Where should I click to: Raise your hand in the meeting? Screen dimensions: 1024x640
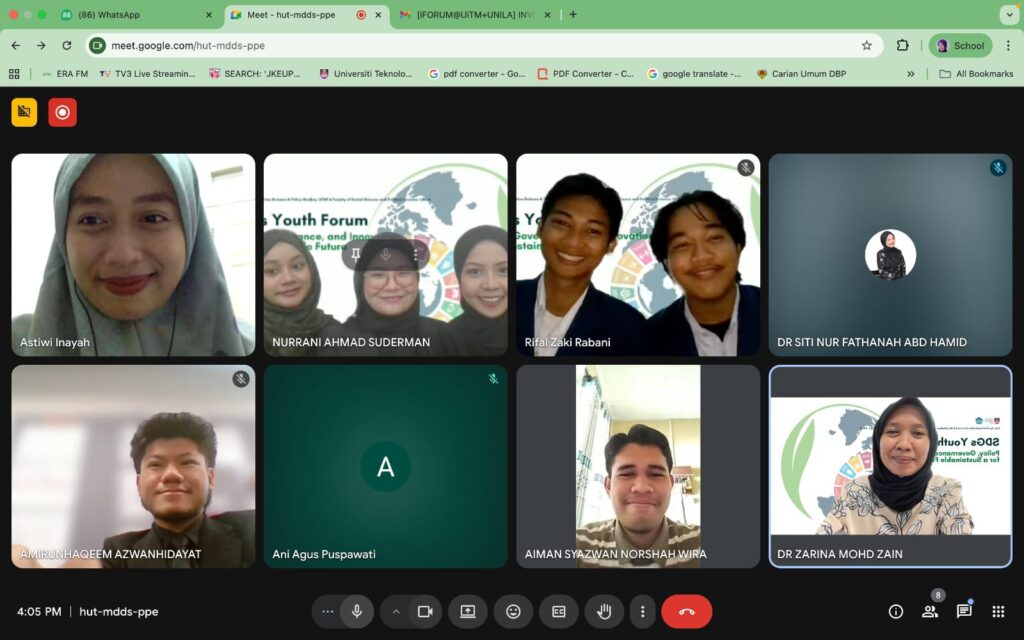pos(604,611)
